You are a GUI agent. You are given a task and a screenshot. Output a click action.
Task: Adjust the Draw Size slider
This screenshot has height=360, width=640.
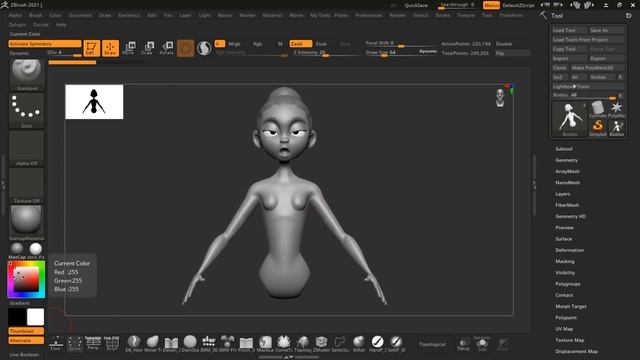[x=401, y=53]
